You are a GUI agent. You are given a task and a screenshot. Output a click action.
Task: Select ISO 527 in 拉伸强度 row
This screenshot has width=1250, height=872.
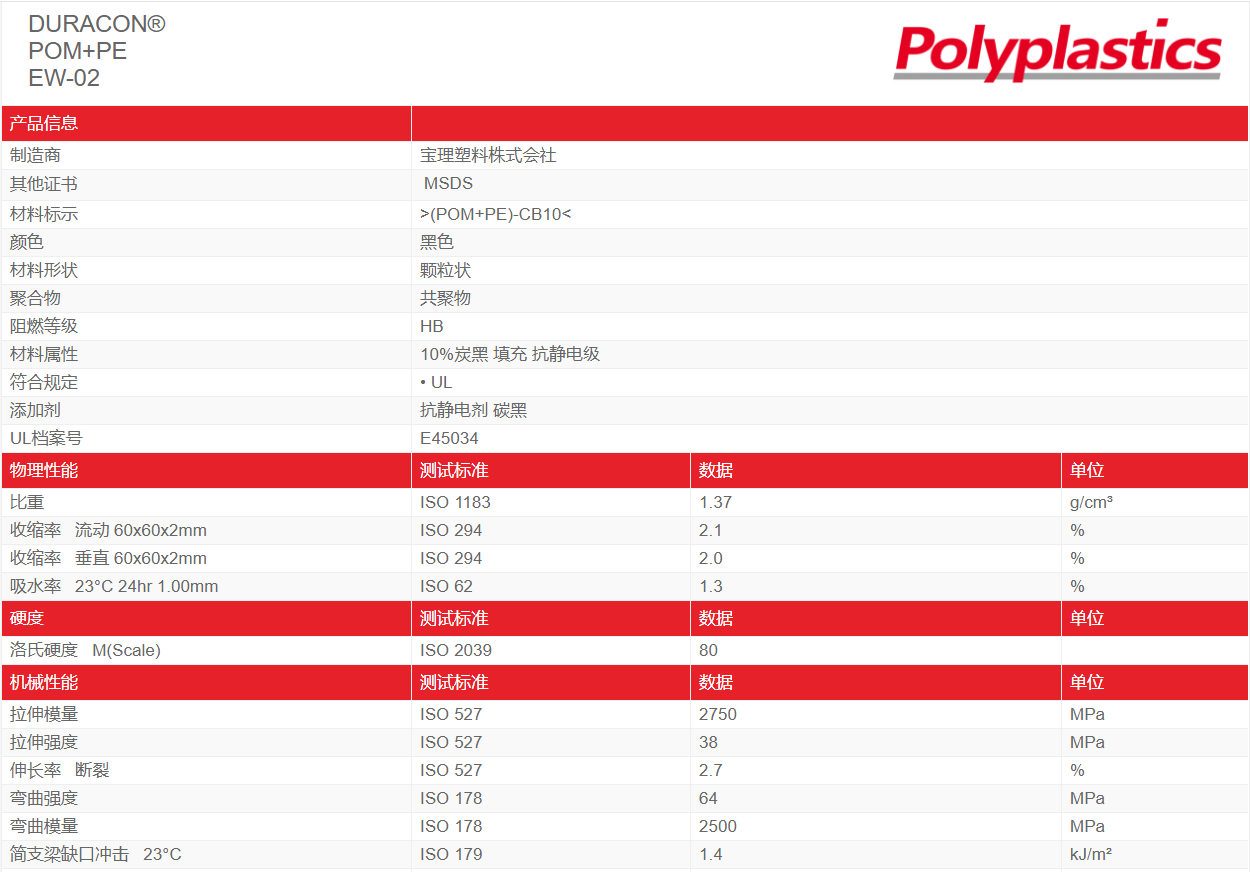tap(451, 742)
